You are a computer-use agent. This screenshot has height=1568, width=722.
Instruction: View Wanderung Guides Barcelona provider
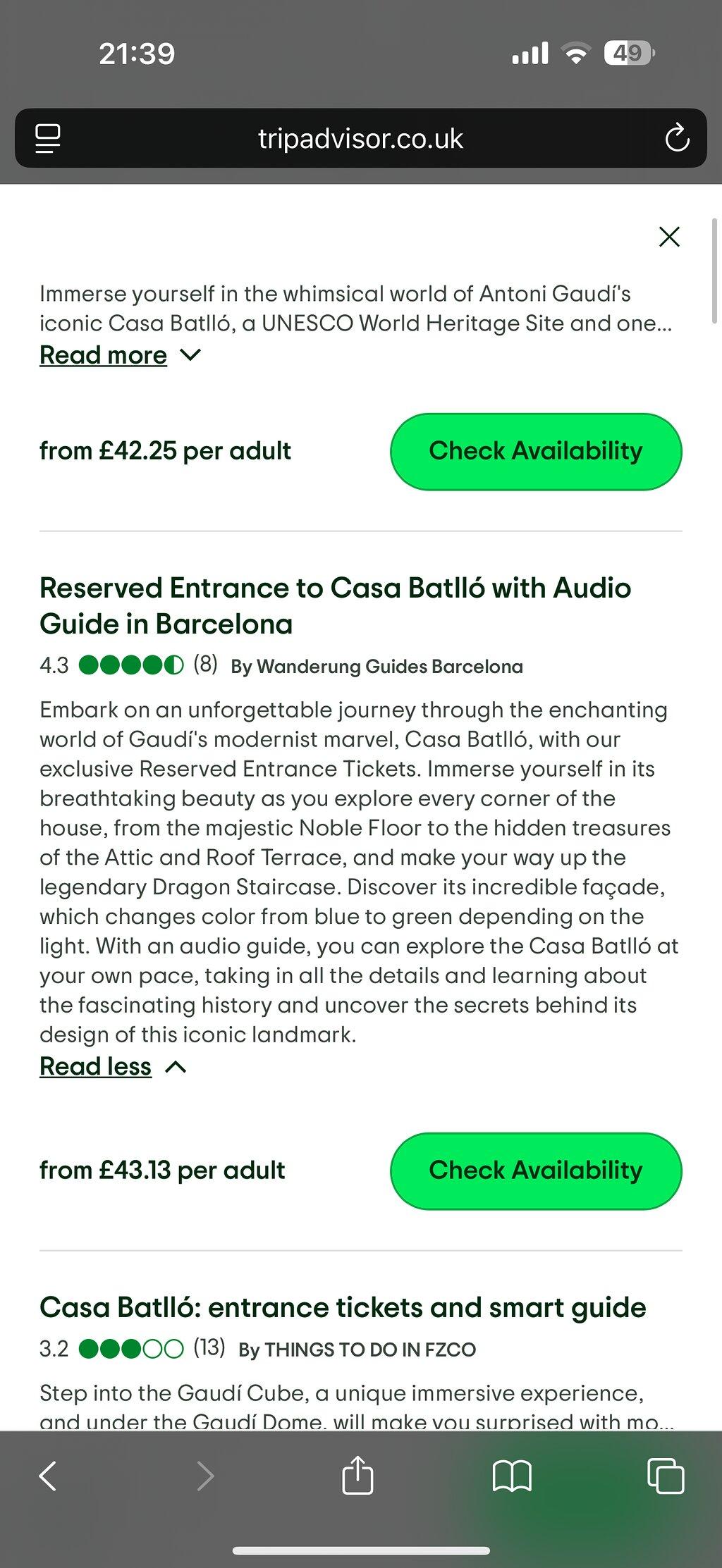(x=377, y=666)
